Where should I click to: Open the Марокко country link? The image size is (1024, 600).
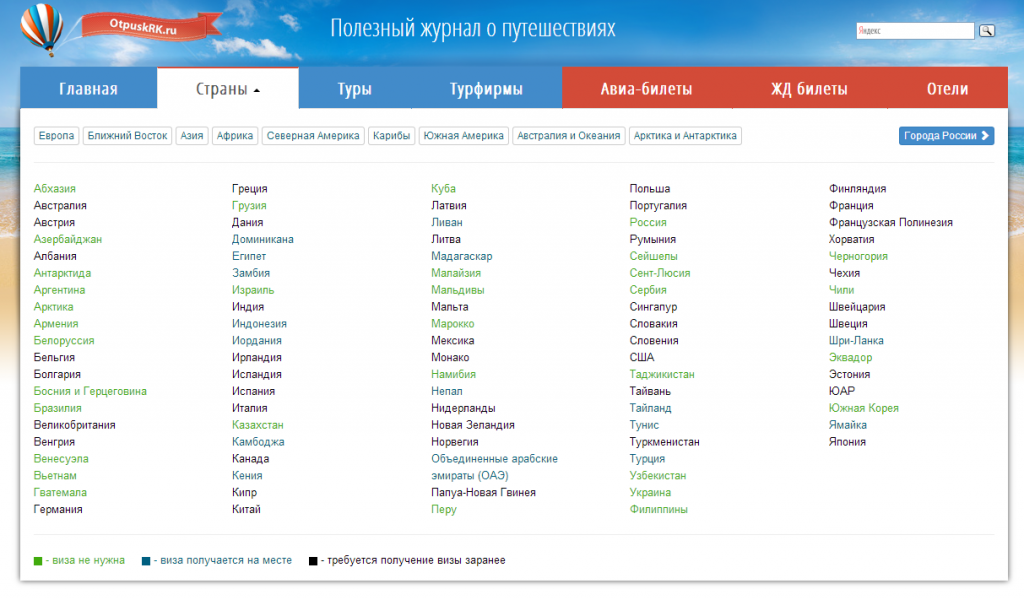(453, 324)
